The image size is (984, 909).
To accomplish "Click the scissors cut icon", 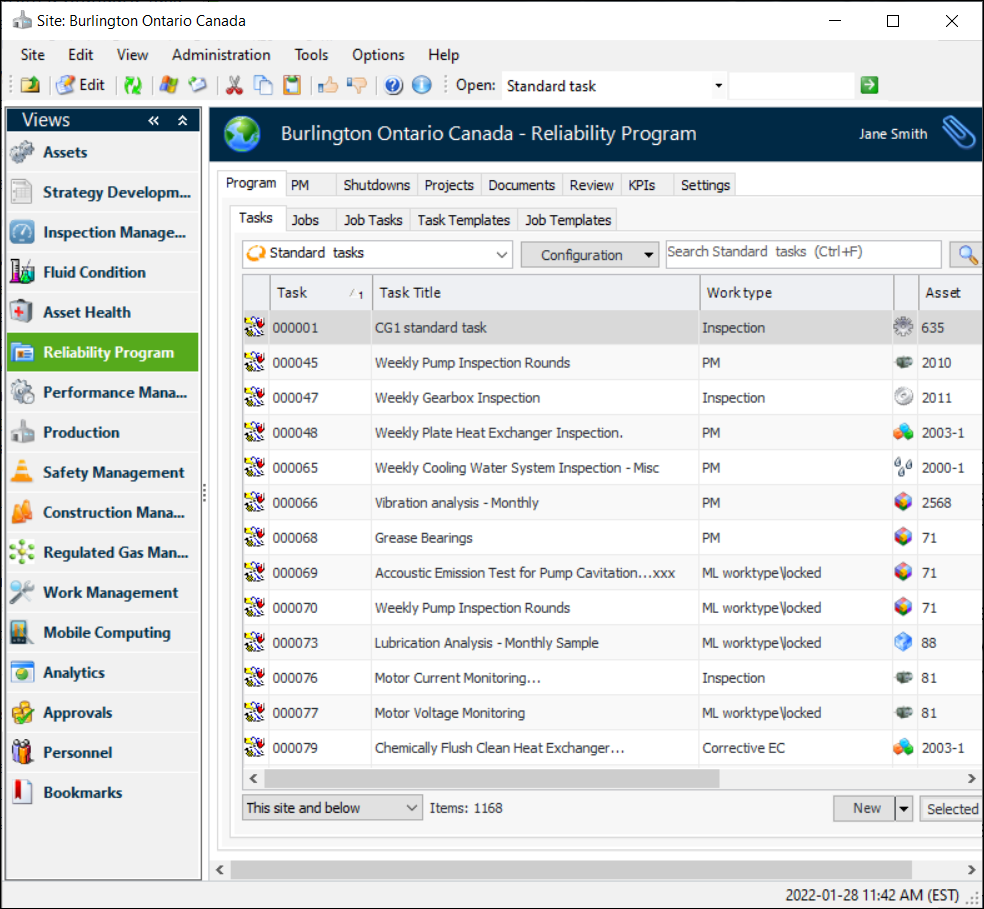I will (x=234, y=86).
